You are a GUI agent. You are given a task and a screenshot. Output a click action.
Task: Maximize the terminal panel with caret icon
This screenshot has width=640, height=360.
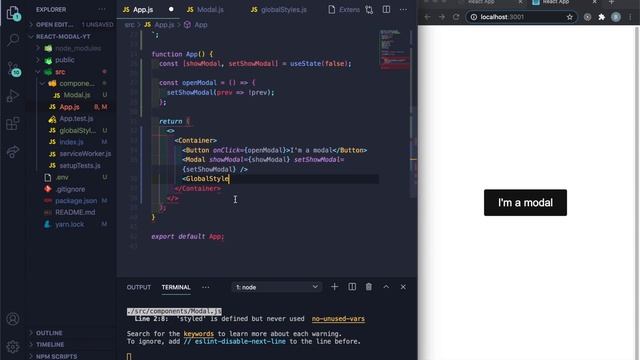coord(386,287)
